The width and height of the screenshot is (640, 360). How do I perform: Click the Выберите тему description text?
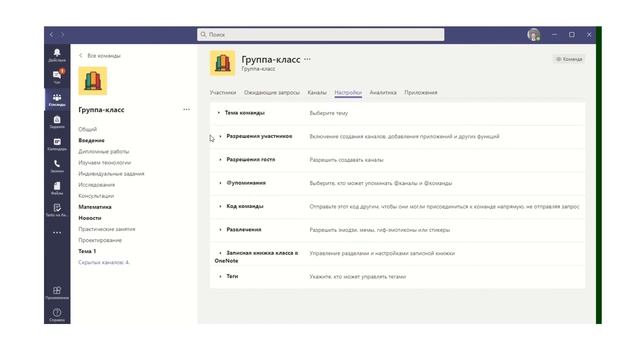click(x=329, y=113)
